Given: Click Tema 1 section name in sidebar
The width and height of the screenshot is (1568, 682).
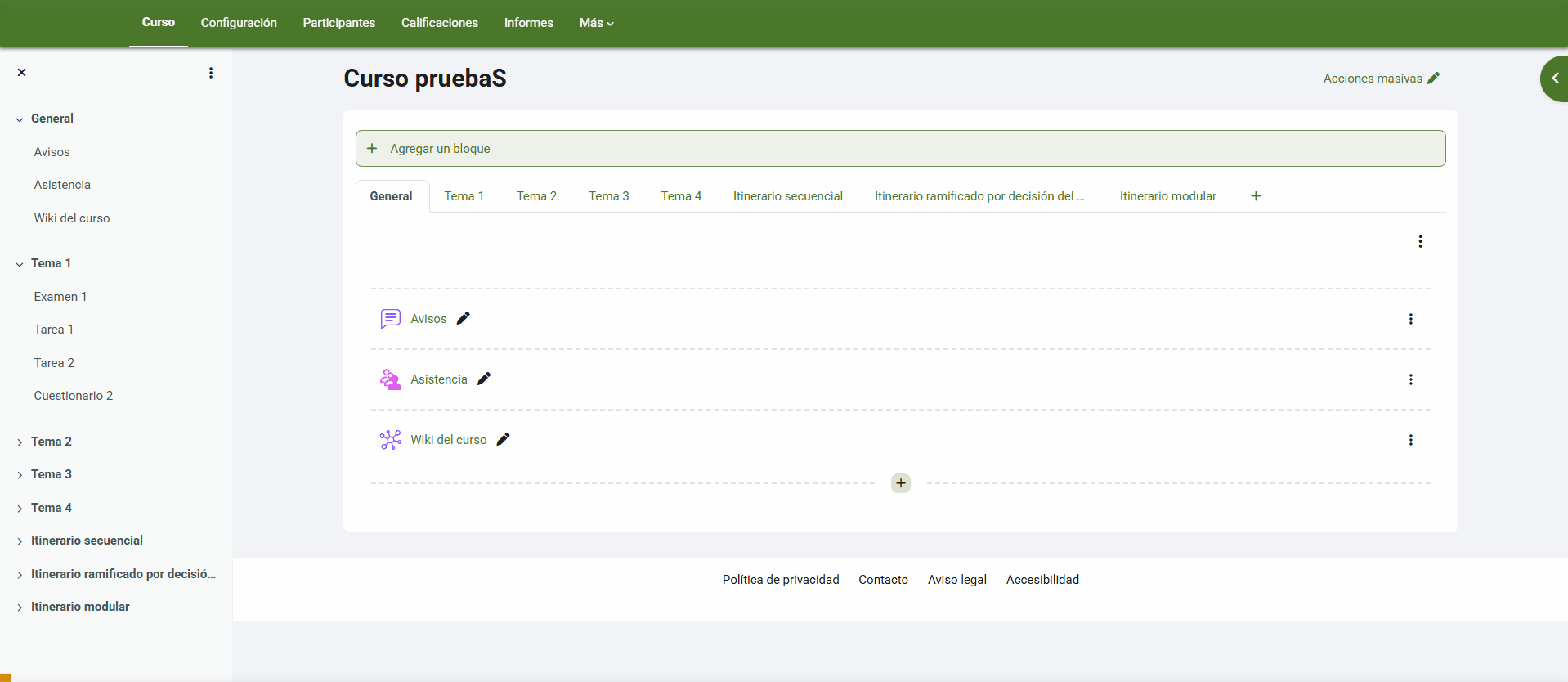Looking at the screenshot, I should click(51, 263).
